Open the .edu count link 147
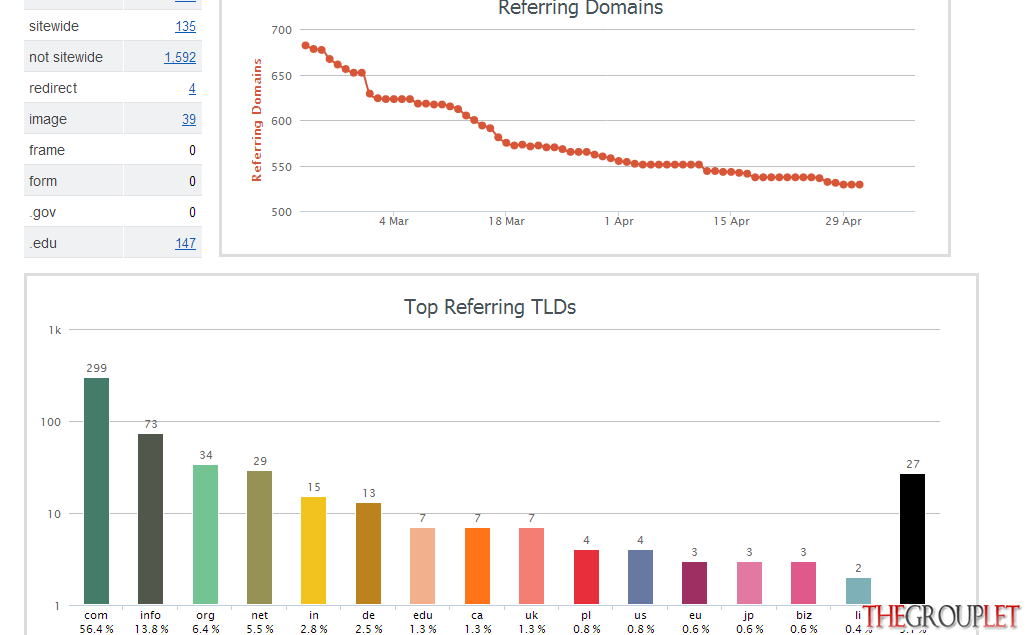Image resolution: width=1027 pixels, height=635 pixels. (185, 244)
